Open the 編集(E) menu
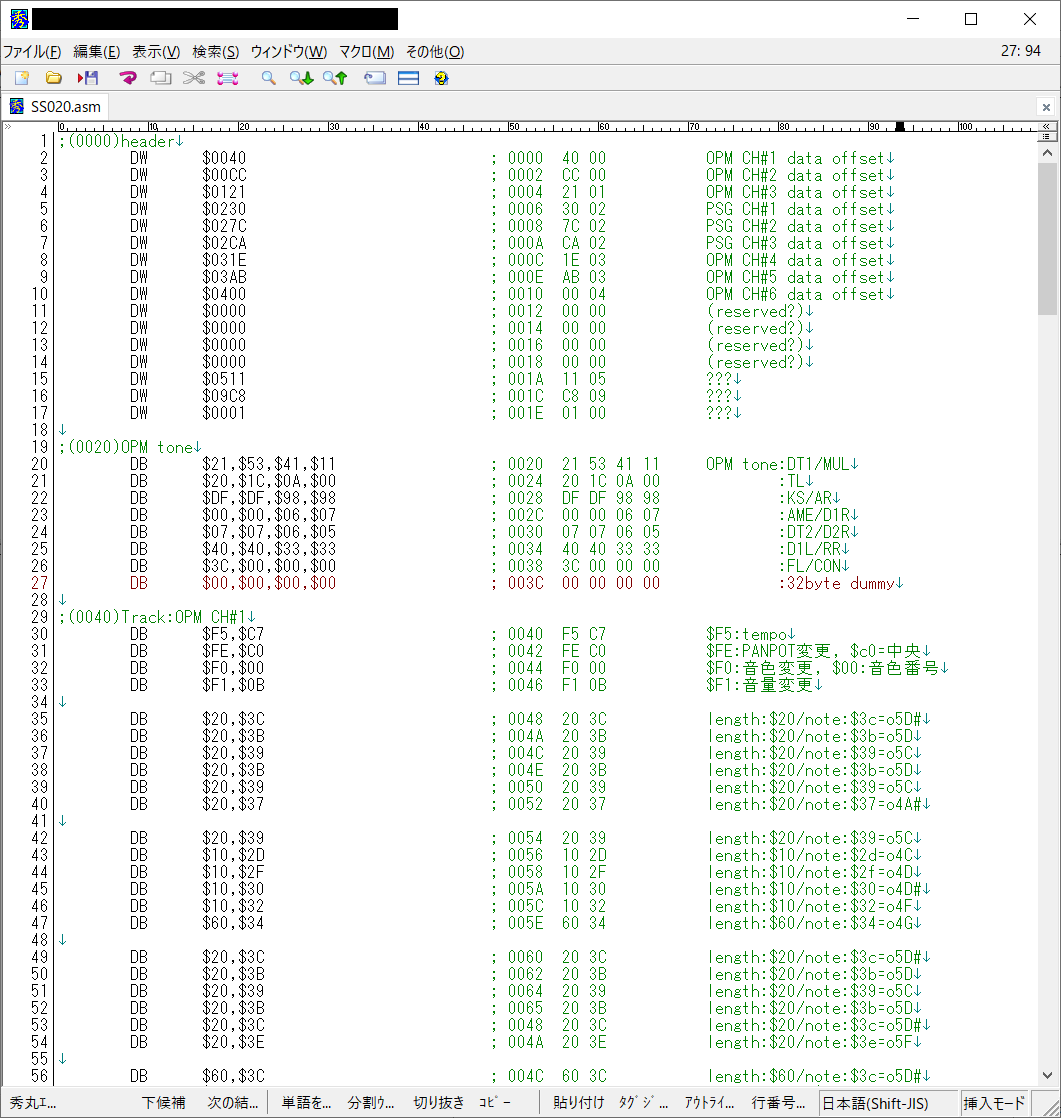 coord(96,51)
